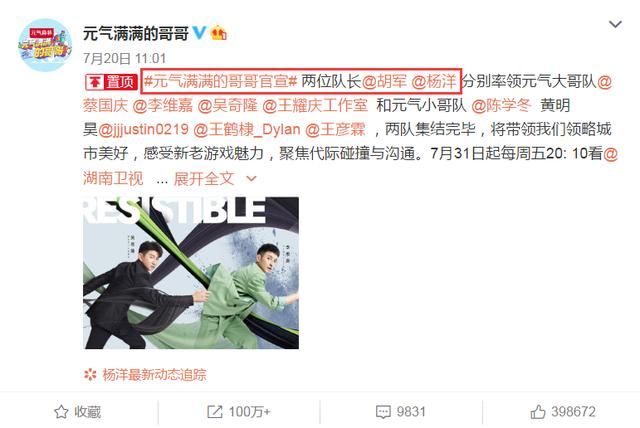
Task: Click the flower icon beside 杨洋最新动态追踪
Action: [90, 374]
